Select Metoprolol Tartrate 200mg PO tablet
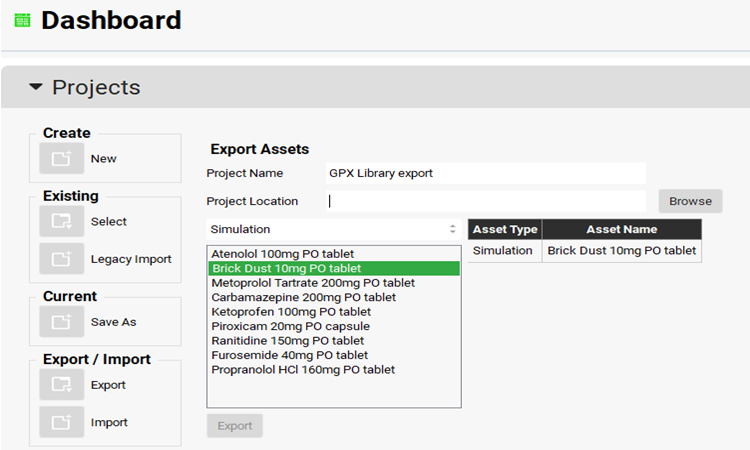The height and width of the screenshot is (450, 750). (x=313, y=283)
